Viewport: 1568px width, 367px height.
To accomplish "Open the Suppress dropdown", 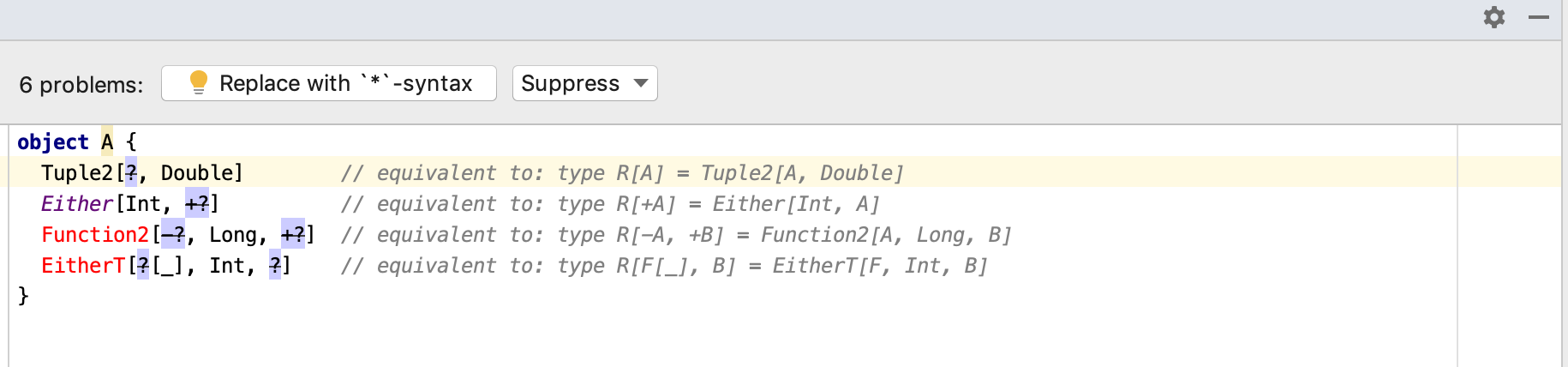I will [585, 83].
